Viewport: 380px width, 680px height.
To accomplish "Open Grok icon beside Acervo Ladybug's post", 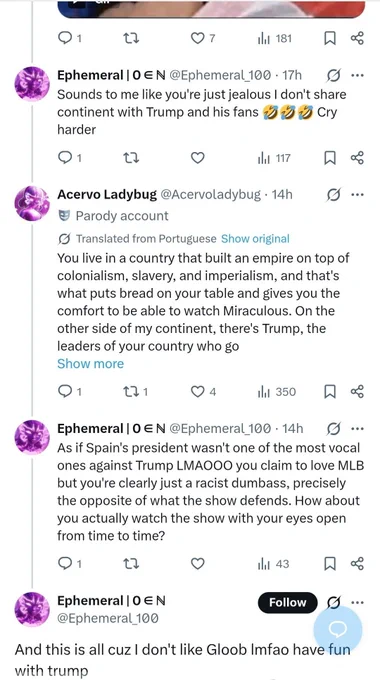I will click(x=333, y=196).
